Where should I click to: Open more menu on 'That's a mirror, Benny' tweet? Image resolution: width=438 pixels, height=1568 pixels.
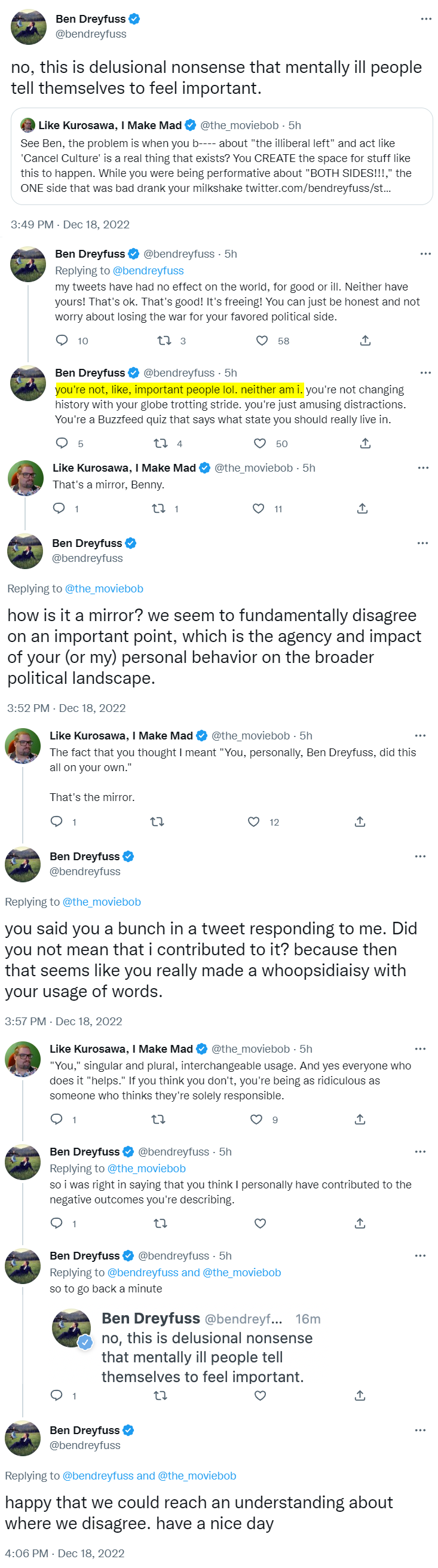[424, 467]
